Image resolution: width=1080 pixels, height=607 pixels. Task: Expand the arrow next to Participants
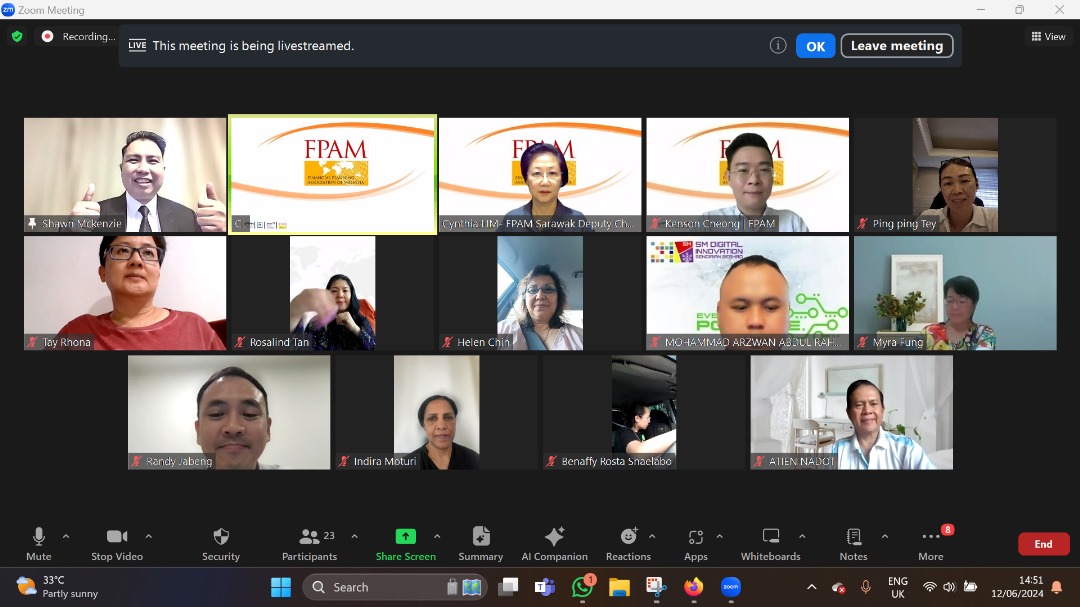coord(354,537)
